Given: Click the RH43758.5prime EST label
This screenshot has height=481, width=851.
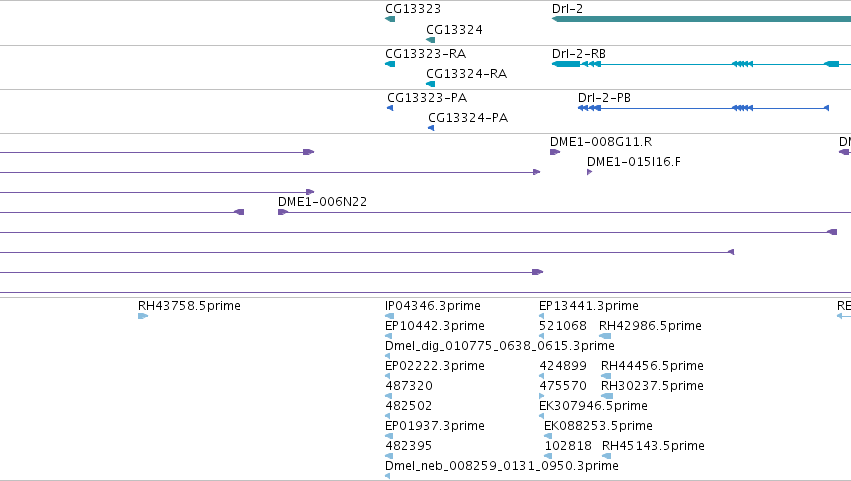Looking at the screenshot, I should pos(189,306).
